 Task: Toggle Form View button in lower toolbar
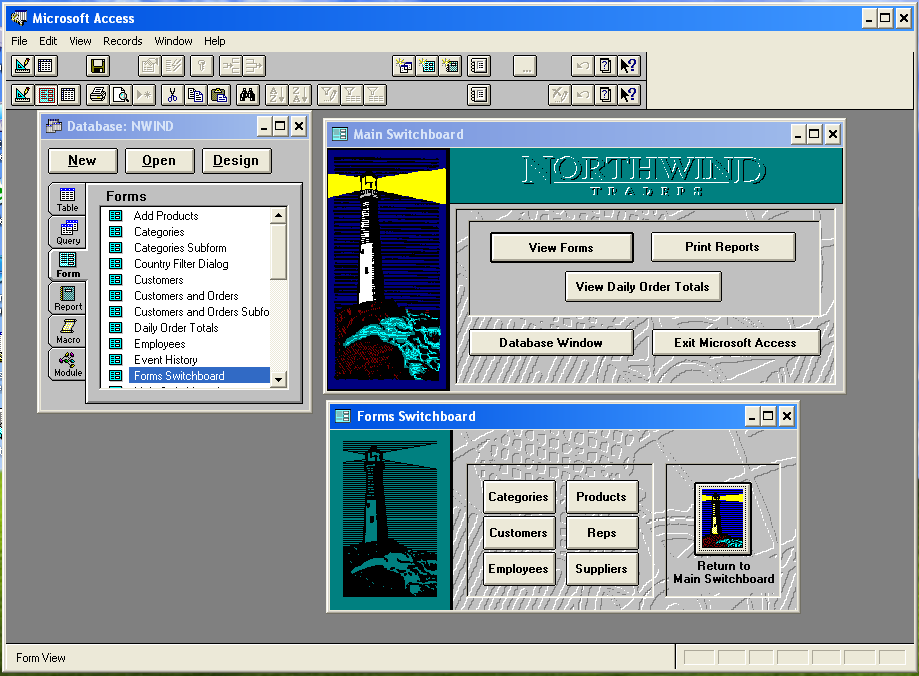click(x=46, y=94)
